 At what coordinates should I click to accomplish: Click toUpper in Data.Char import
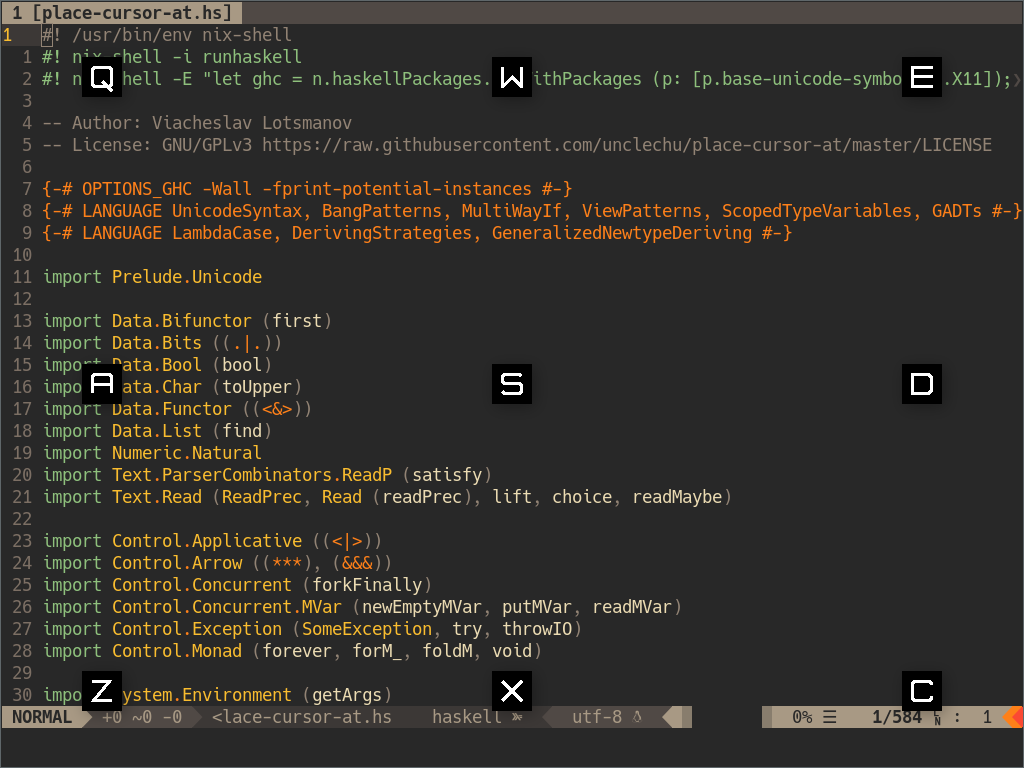[x=257, y=387]
